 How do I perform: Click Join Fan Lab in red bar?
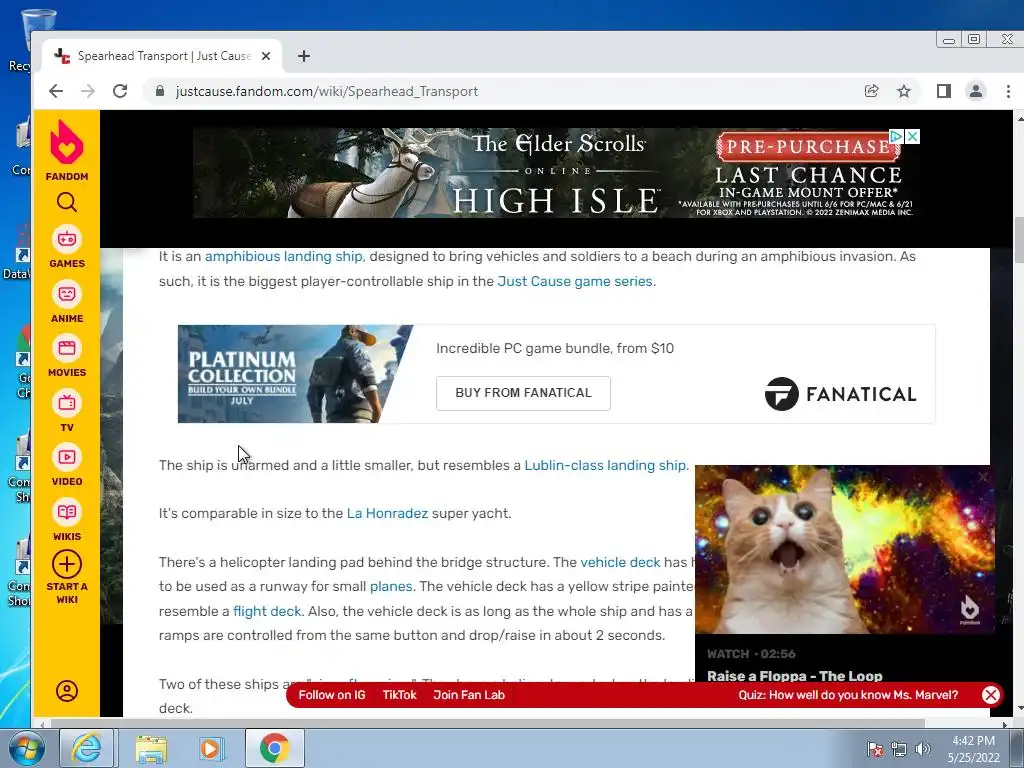click(469, 695)
